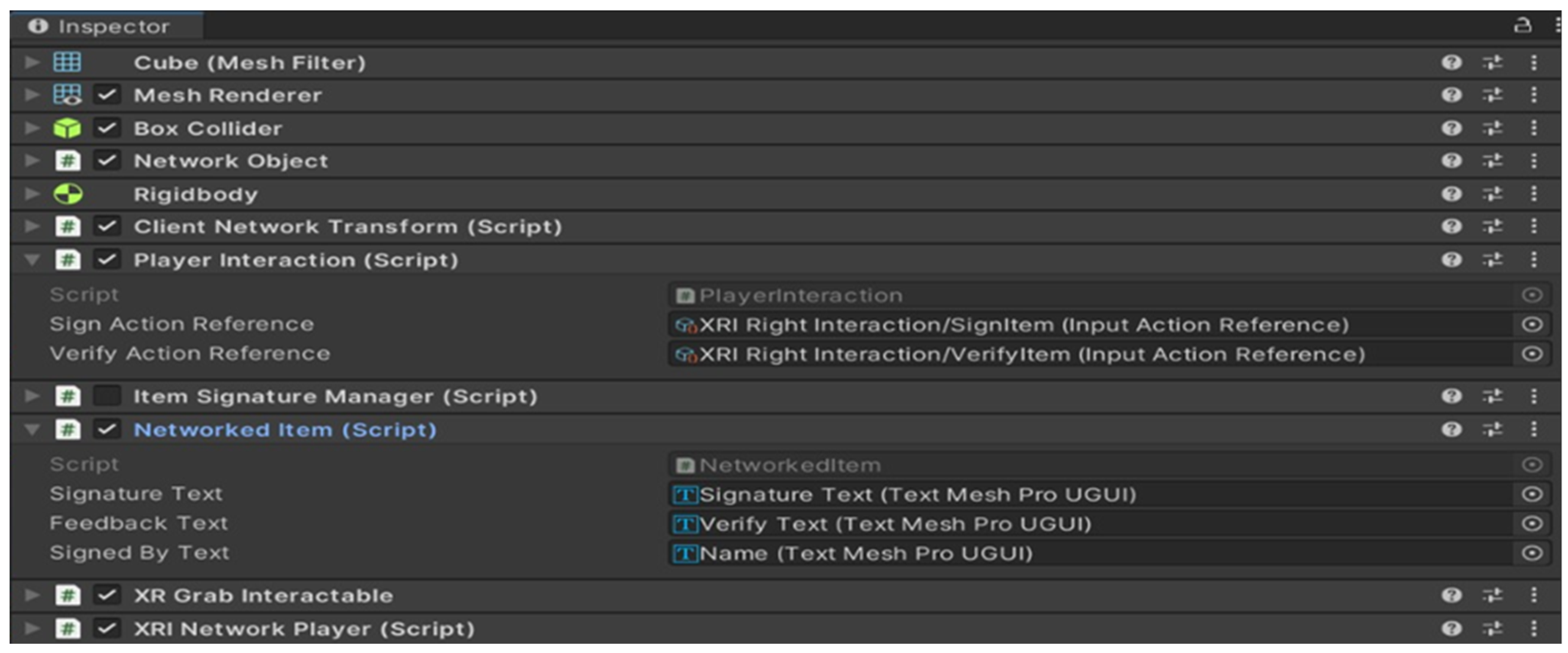
Task: Uncheck the XR Grab Interactable component
Action: (x=107, y=595)
